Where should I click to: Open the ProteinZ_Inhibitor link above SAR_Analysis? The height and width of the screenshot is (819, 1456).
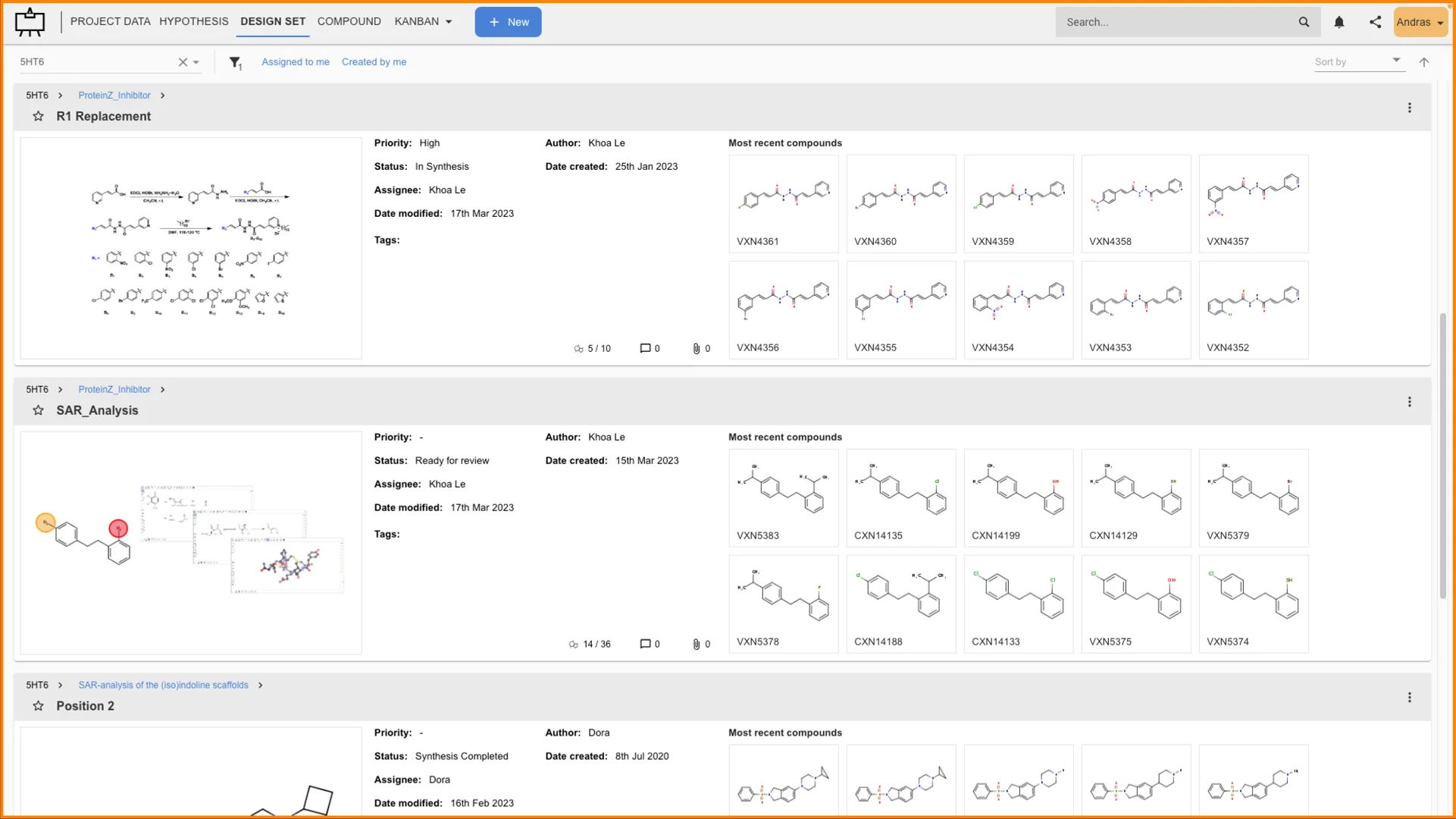pos(114,390)
